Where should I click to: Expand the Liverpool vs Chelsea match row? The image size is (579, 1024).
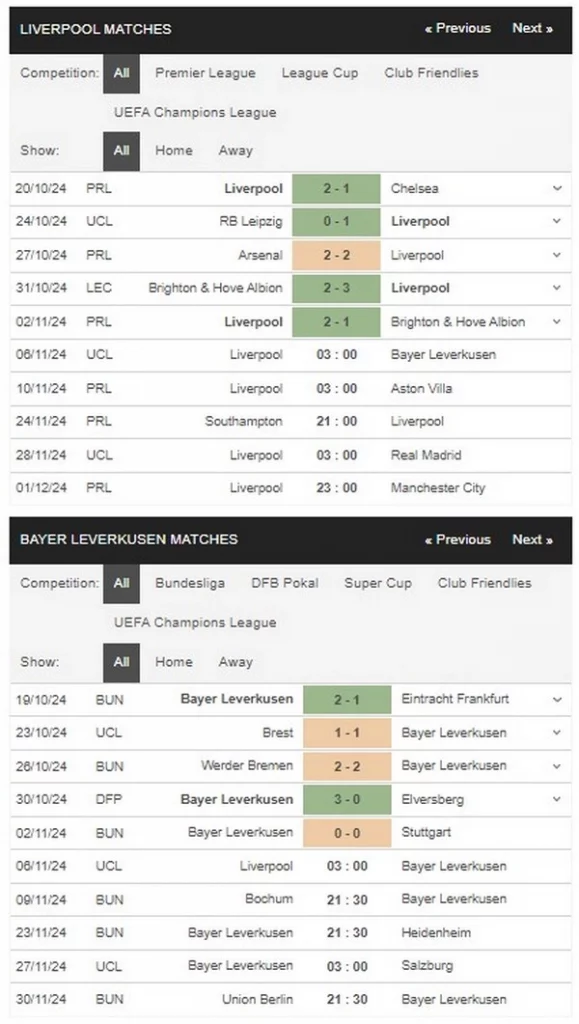(557, 188)
